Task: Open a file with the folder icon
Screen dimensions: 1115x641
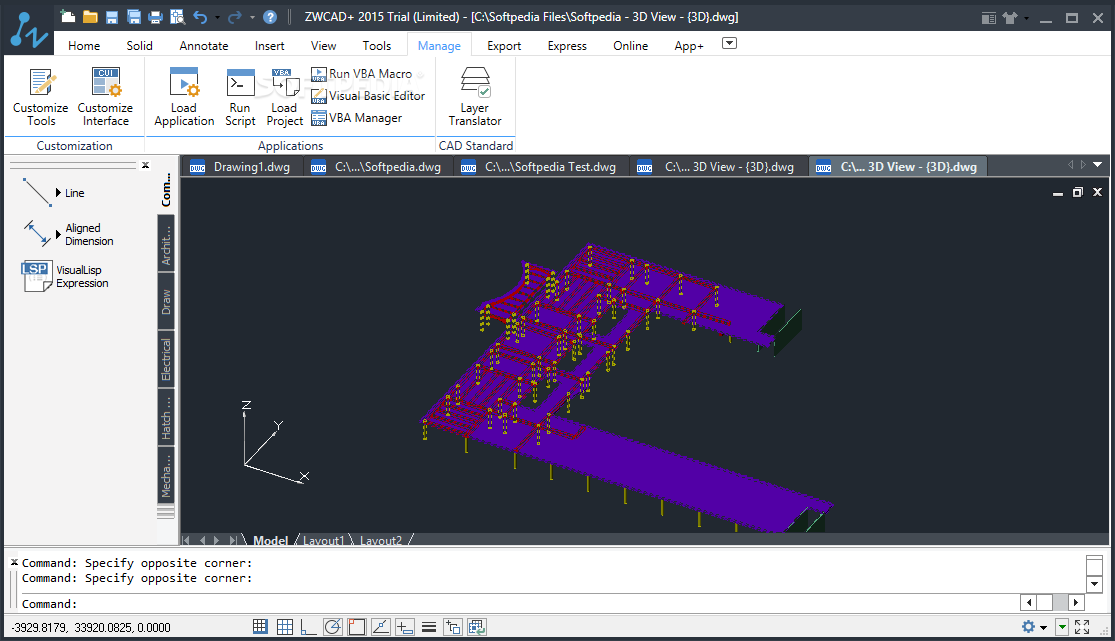Action: pos(90,16)
